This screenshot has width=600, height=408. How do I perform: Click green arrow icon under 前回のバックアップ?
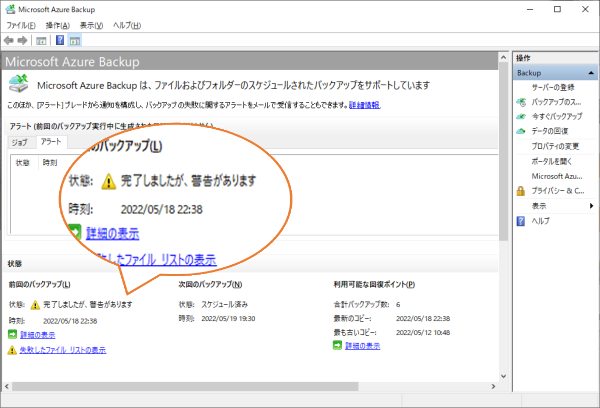[x=12, y=334]
